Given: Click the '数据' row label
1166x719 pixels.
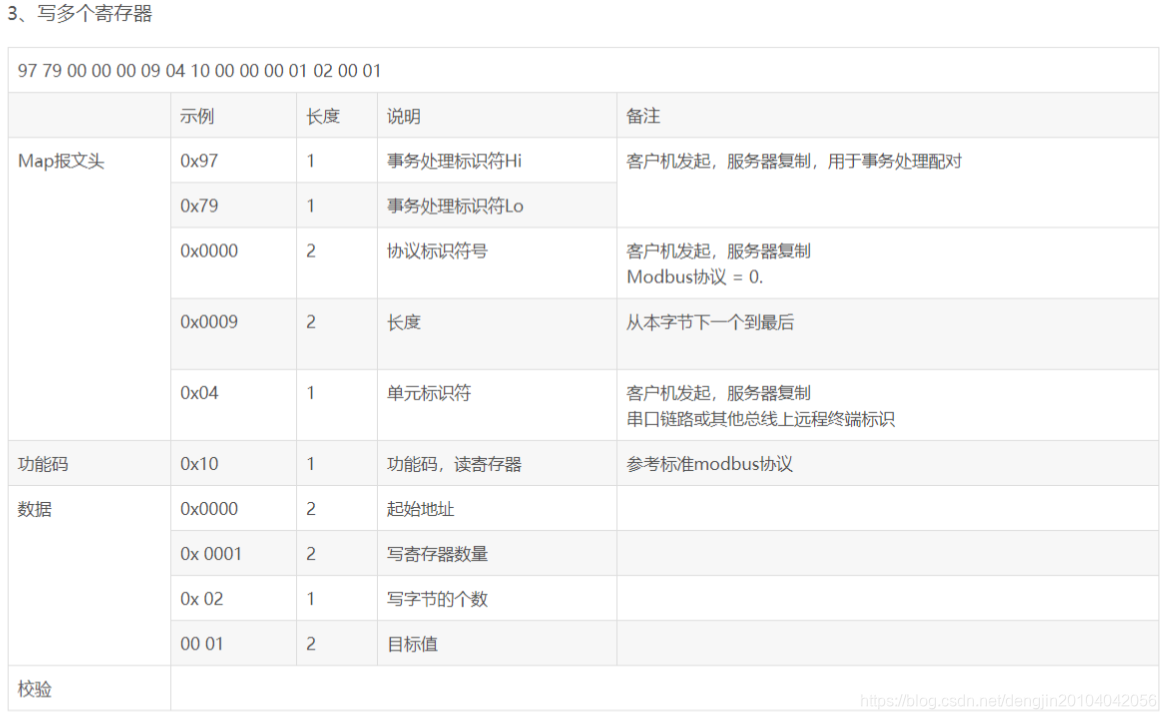Looking at the screenshot, I should pos(35,509).
